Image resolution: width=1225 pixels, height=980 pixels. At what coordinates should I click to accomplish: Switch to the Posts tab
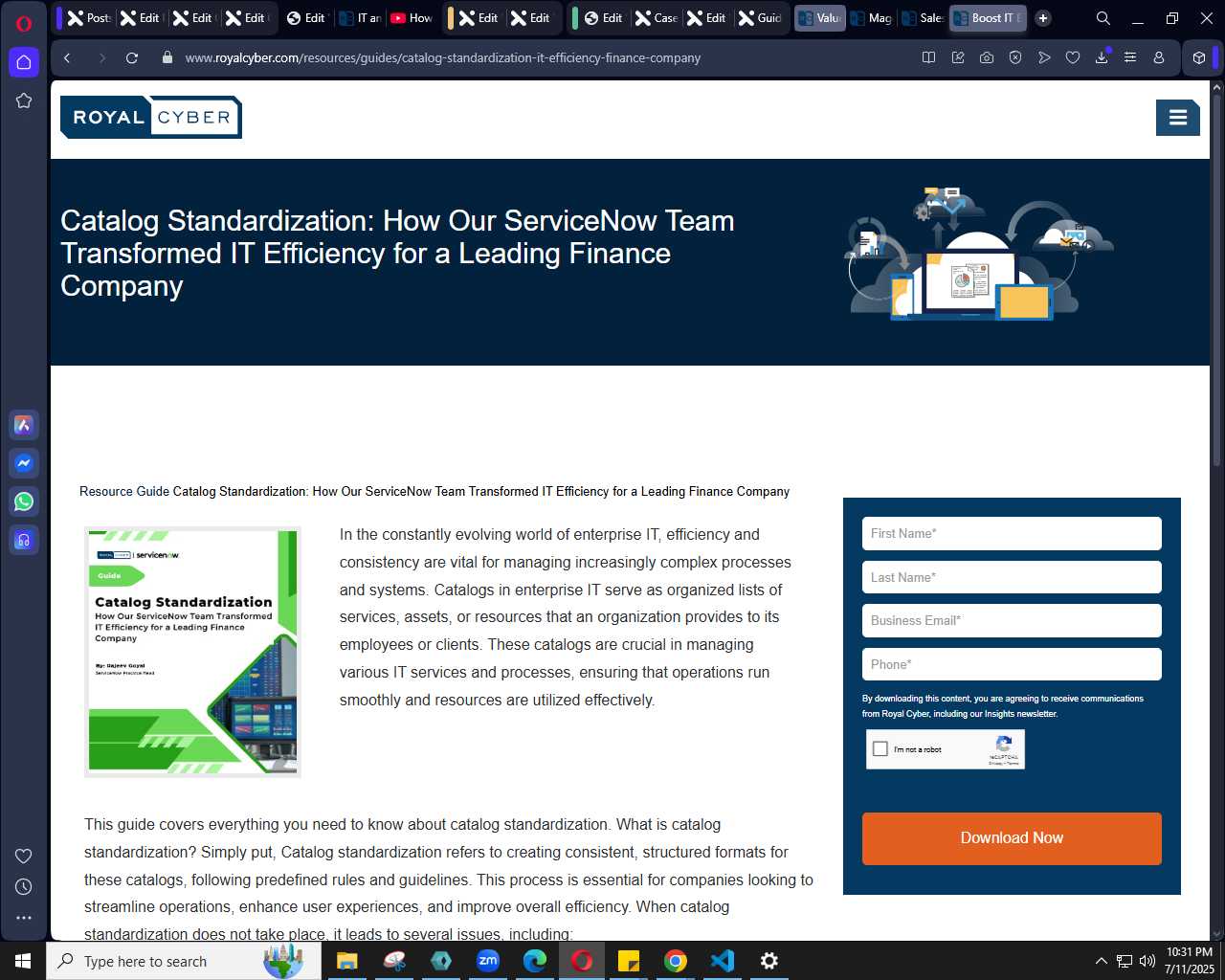[x=88, y=18]
